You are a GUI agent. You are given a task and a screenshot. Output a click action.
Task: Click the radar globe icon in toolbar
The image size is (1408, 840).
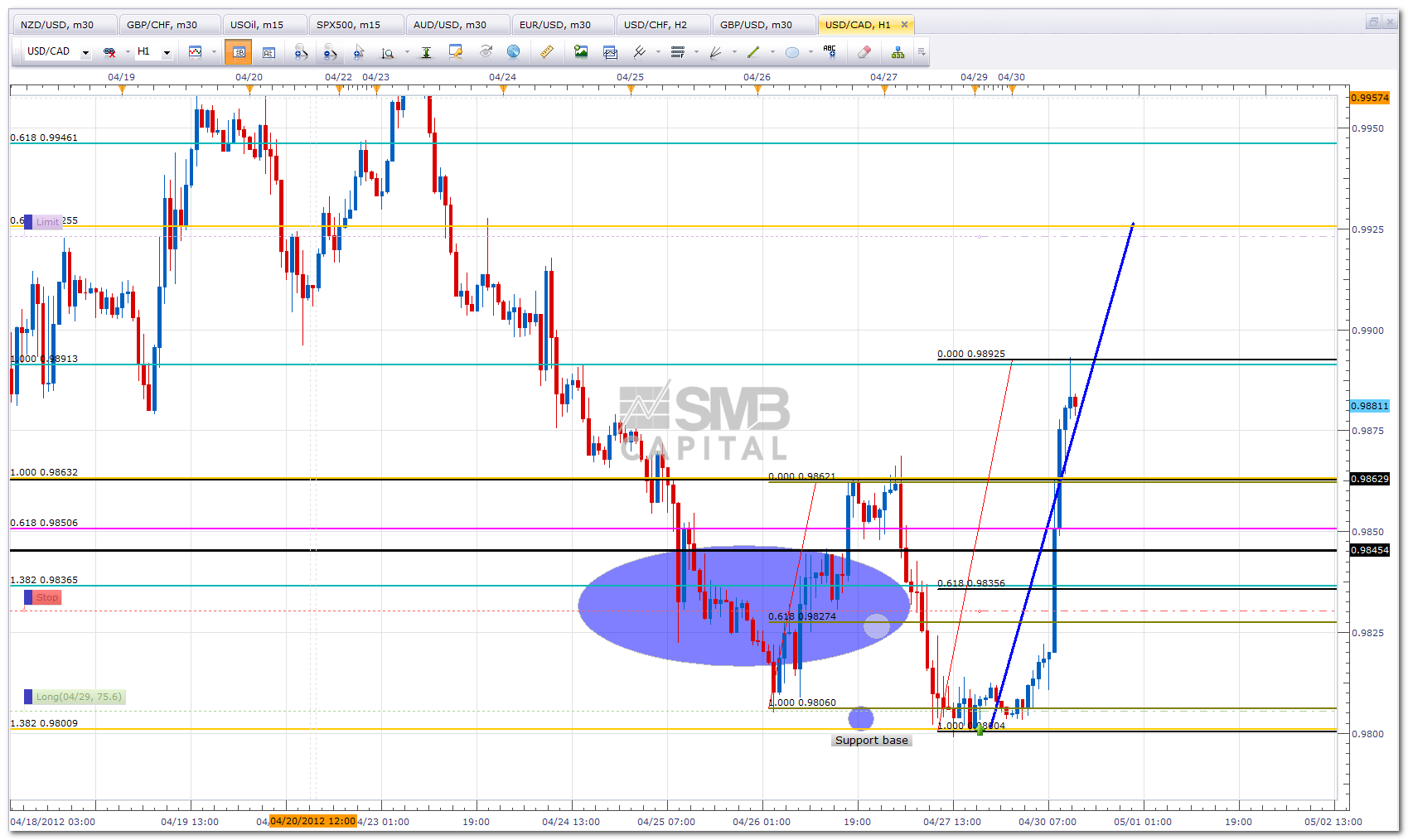[x=514, y=52]
